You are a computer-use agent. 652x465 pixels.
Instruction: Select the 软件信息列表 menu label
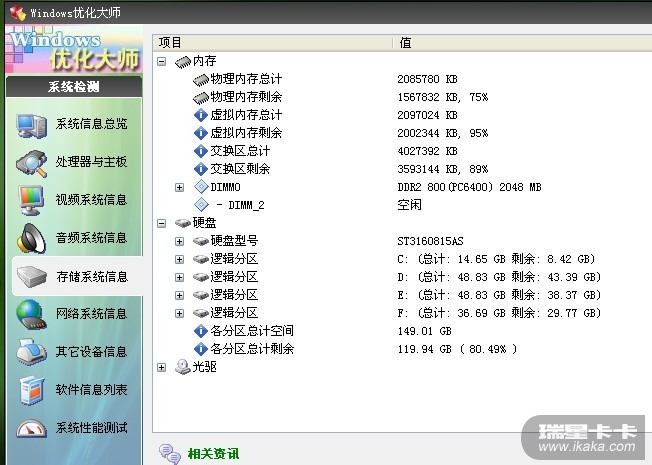[x=91, y=390]
